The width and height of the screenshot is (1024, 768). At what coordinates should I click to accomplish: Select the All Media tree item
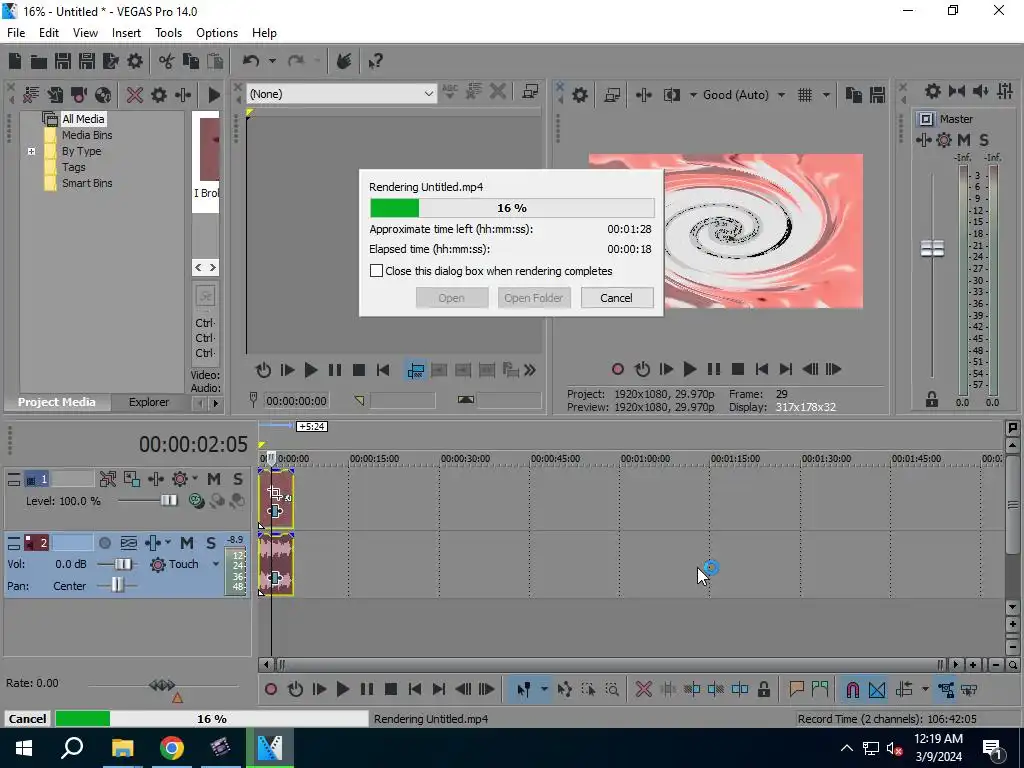tap(83, 119)
